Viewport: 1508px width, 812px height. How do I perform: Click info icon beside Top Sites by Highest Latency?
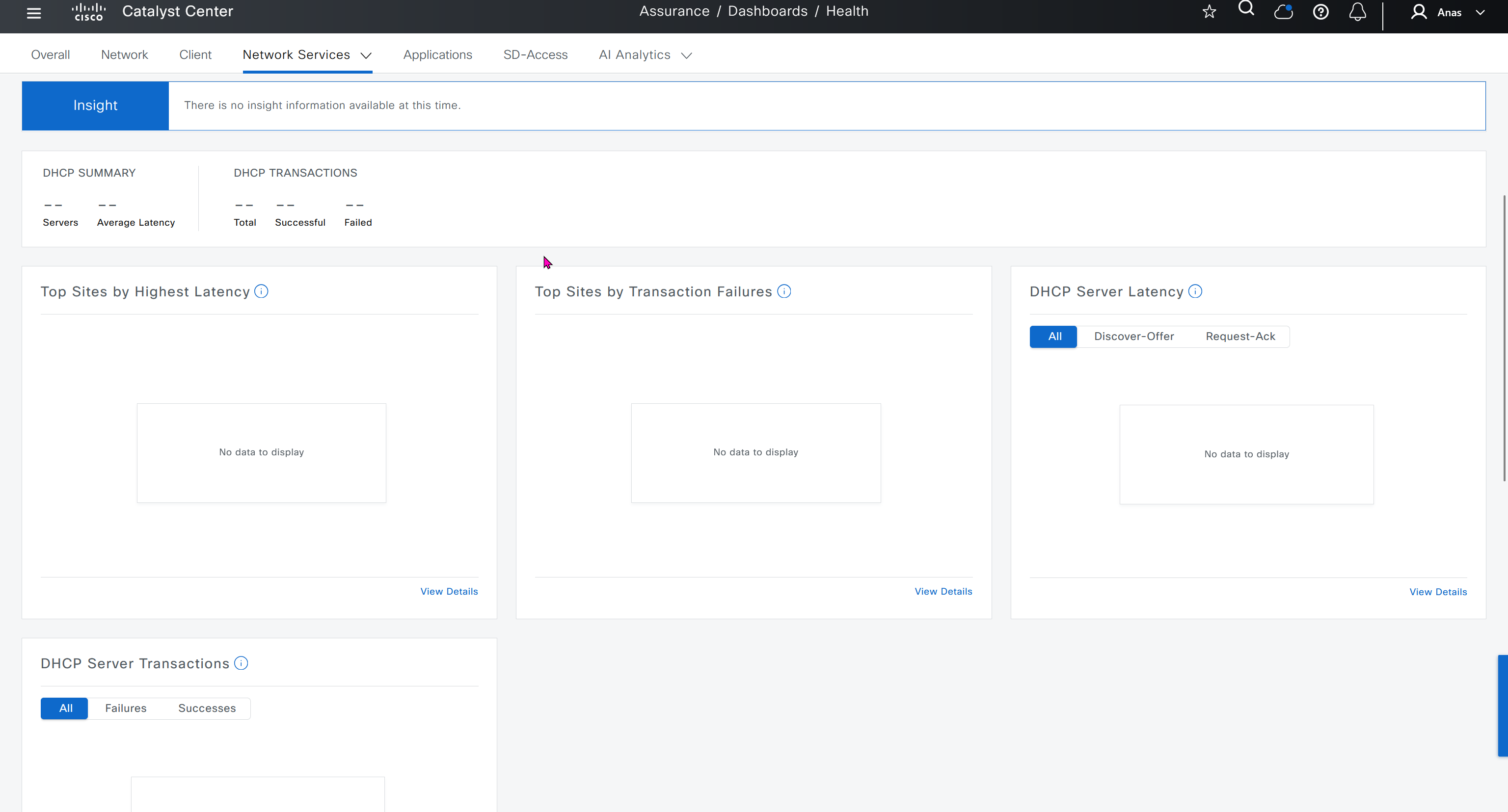(x=261, y=291)
